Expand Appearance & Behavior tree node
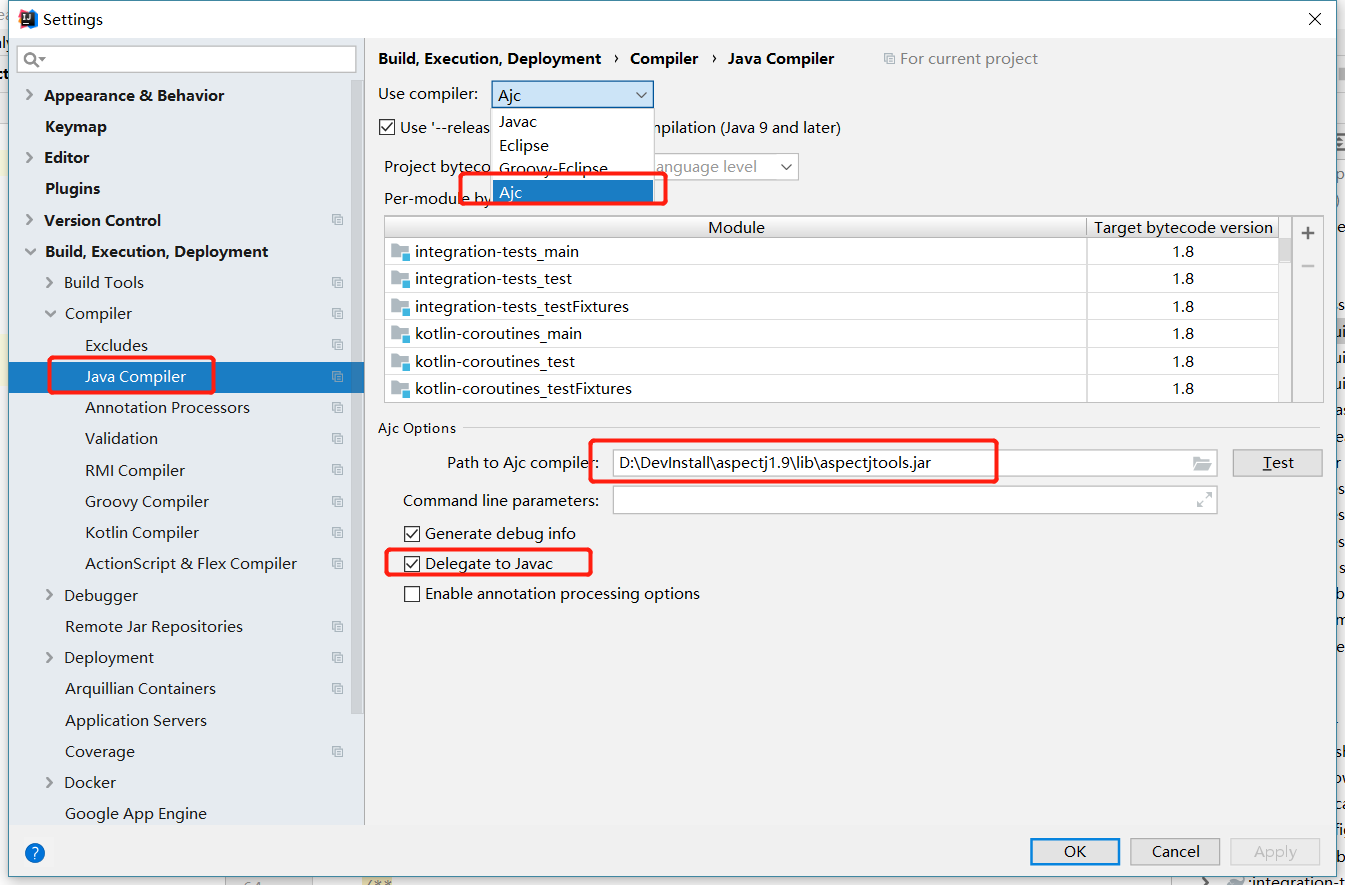Viewport: 1345px width, 885px height. coord(30,96)
